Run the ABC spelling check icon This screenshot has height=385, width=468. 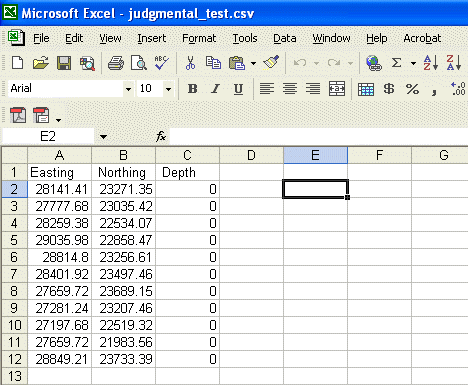coord(162,63)
